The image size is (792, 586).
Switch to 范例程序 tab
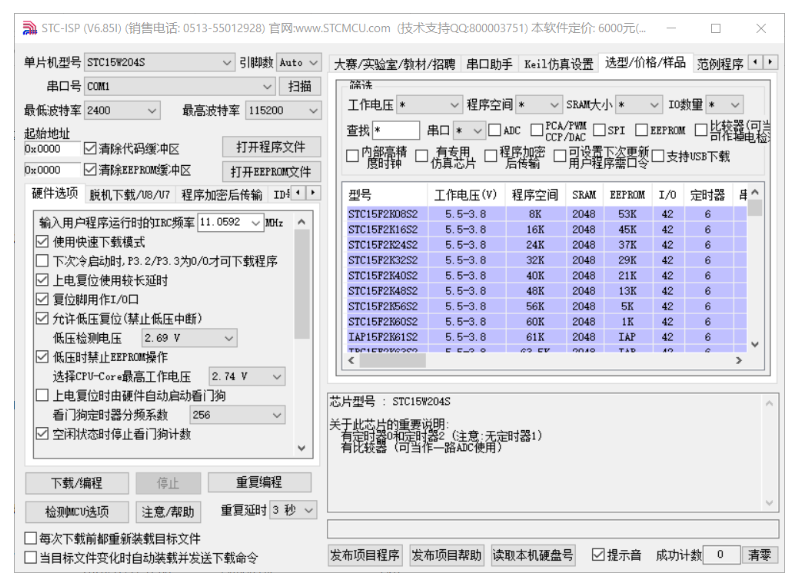720,64
